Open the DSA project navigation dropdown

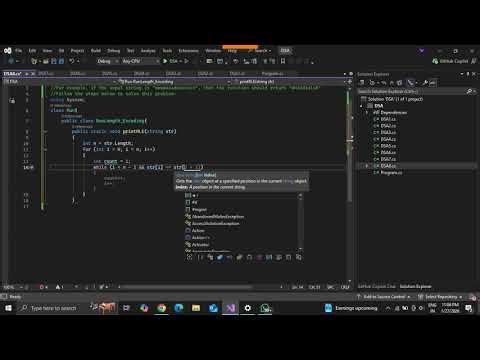(x=60, y=82)
